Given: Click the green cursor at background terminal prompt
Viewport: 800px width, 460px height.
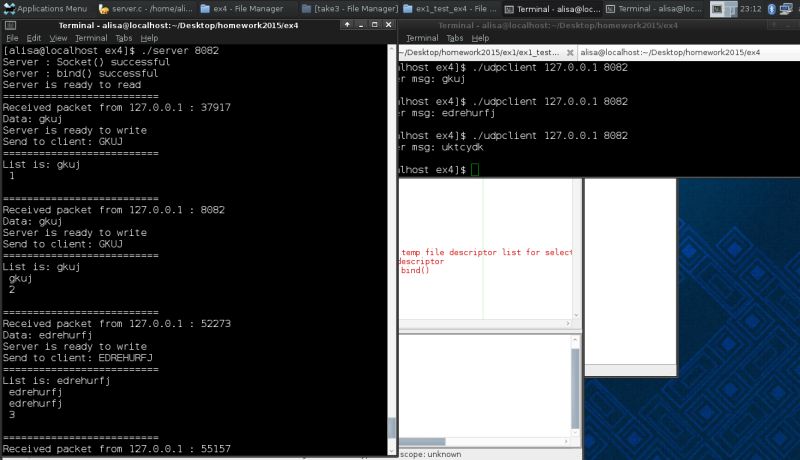Looking at the screenshot, I should coord(474,170).
